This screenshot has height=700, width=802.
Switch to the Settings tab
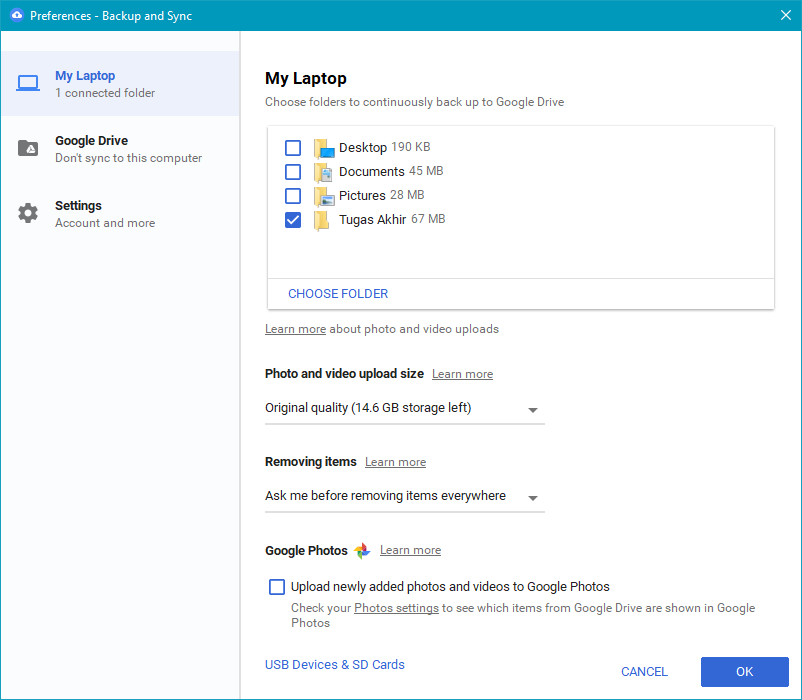tap(120, 213)
